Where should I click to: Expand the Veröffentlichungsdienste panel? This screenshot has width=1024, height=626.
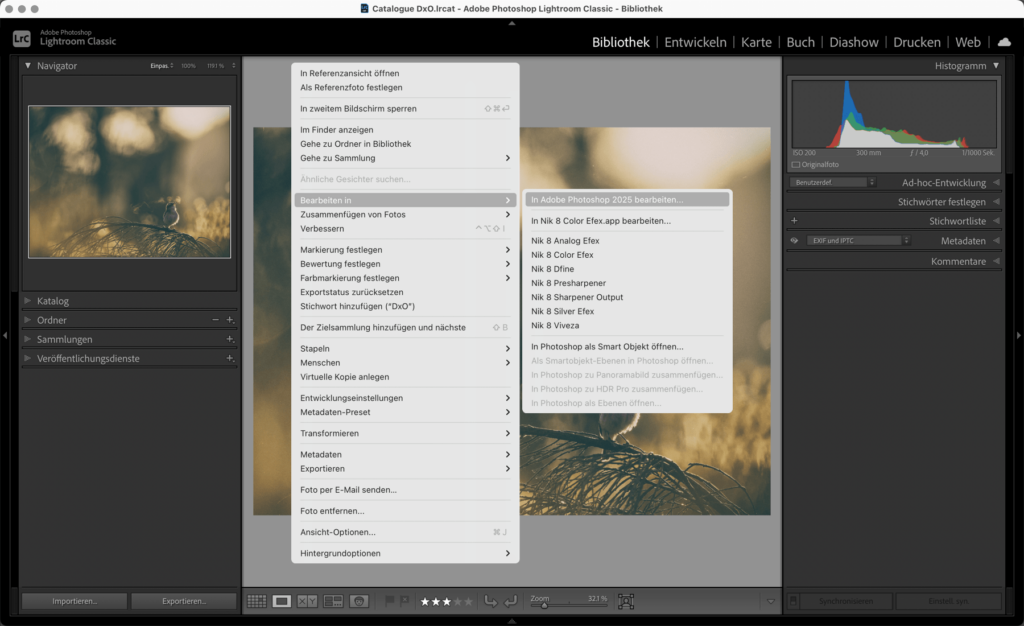click(27, 358)
